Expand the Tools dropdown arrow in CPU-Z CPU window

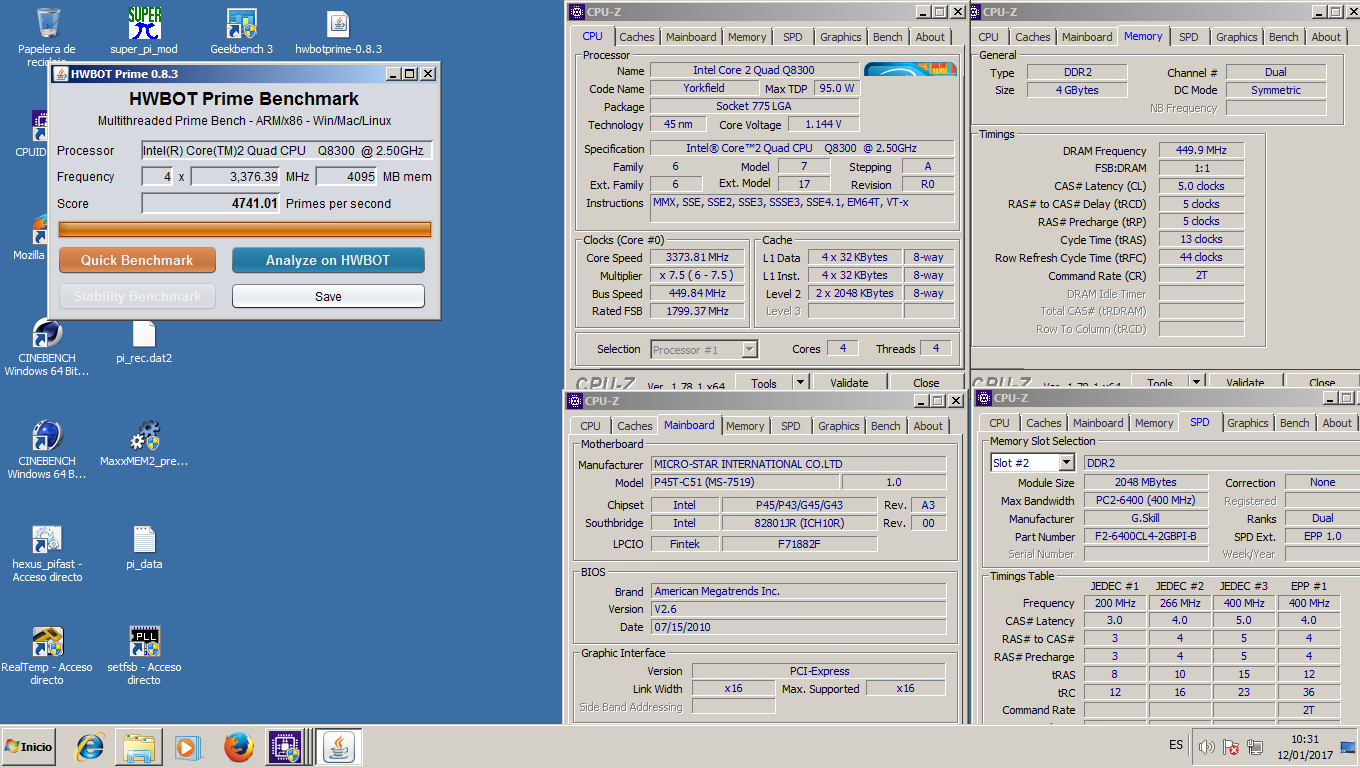pyautogui.click(x=800, y=382)
